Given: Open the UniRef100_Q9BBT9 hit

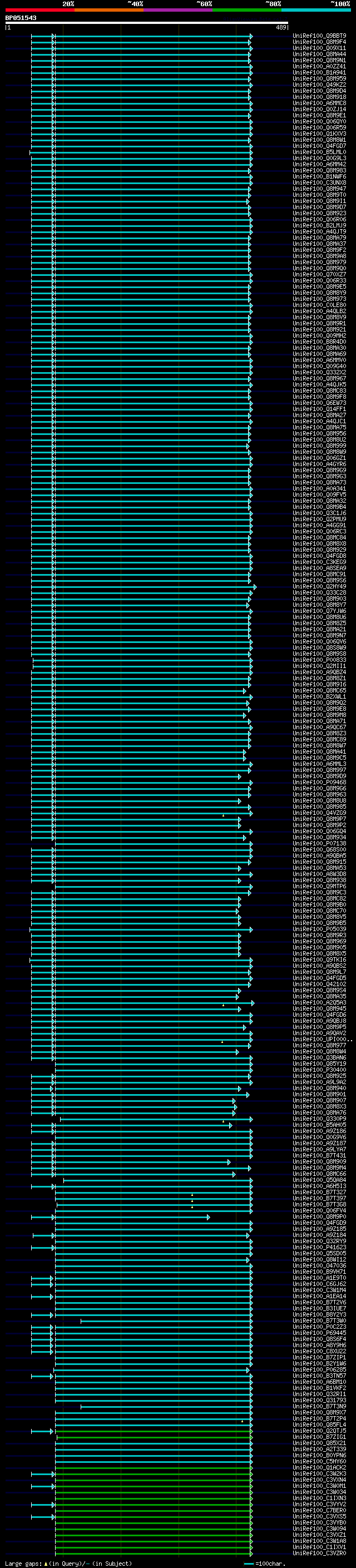Looking at the screenshot, I should click(319, 36).
